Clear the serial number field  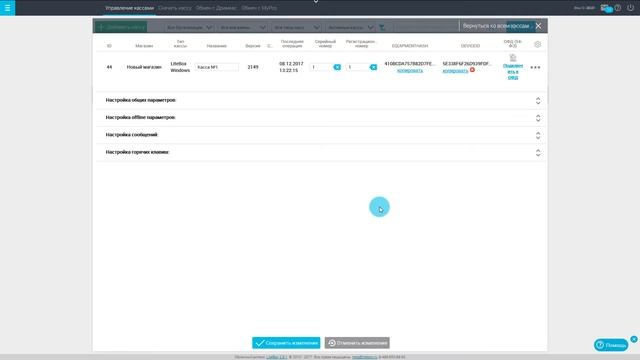click(337, 67)
